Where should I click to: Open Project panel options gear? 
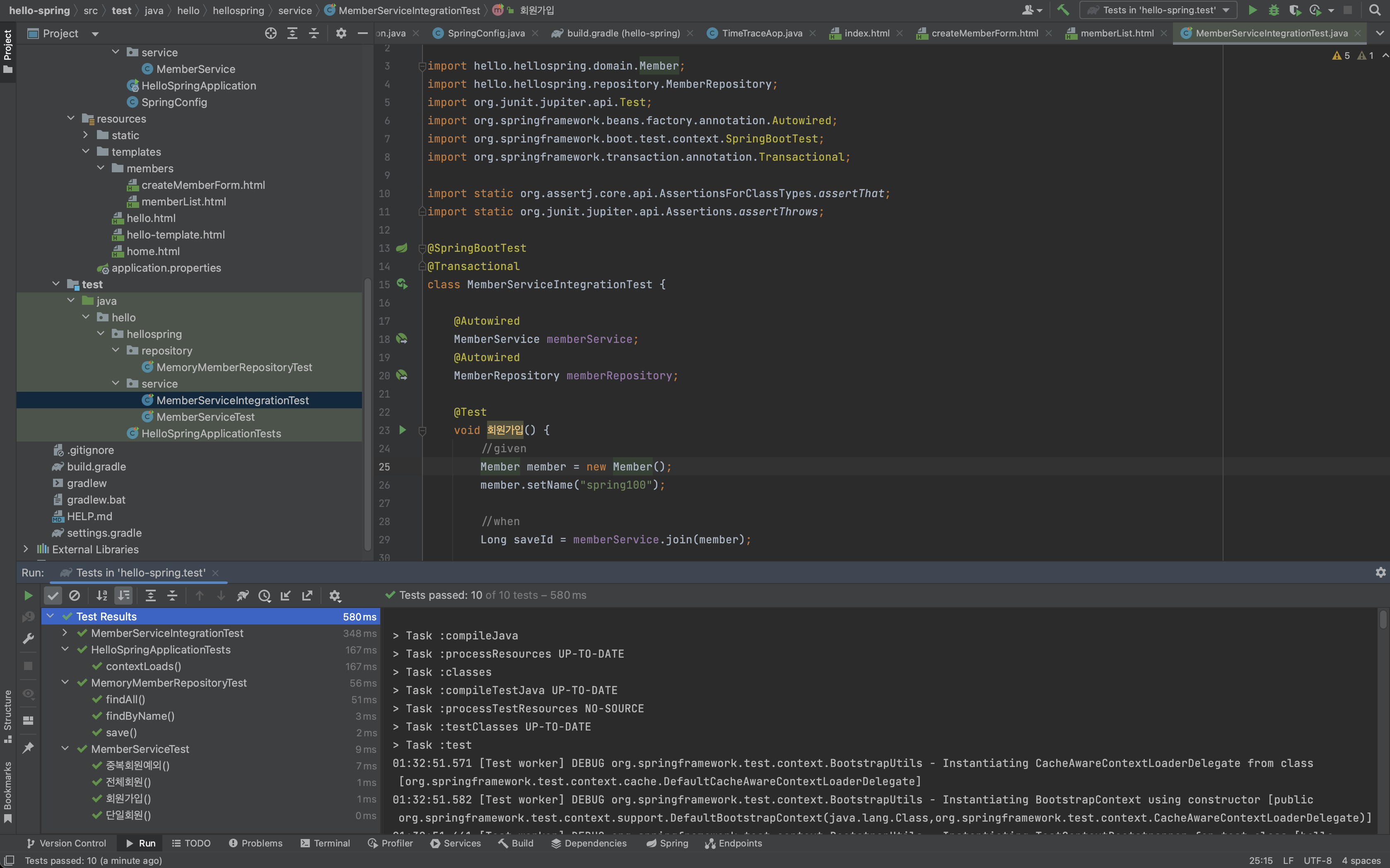pos(341,33)
